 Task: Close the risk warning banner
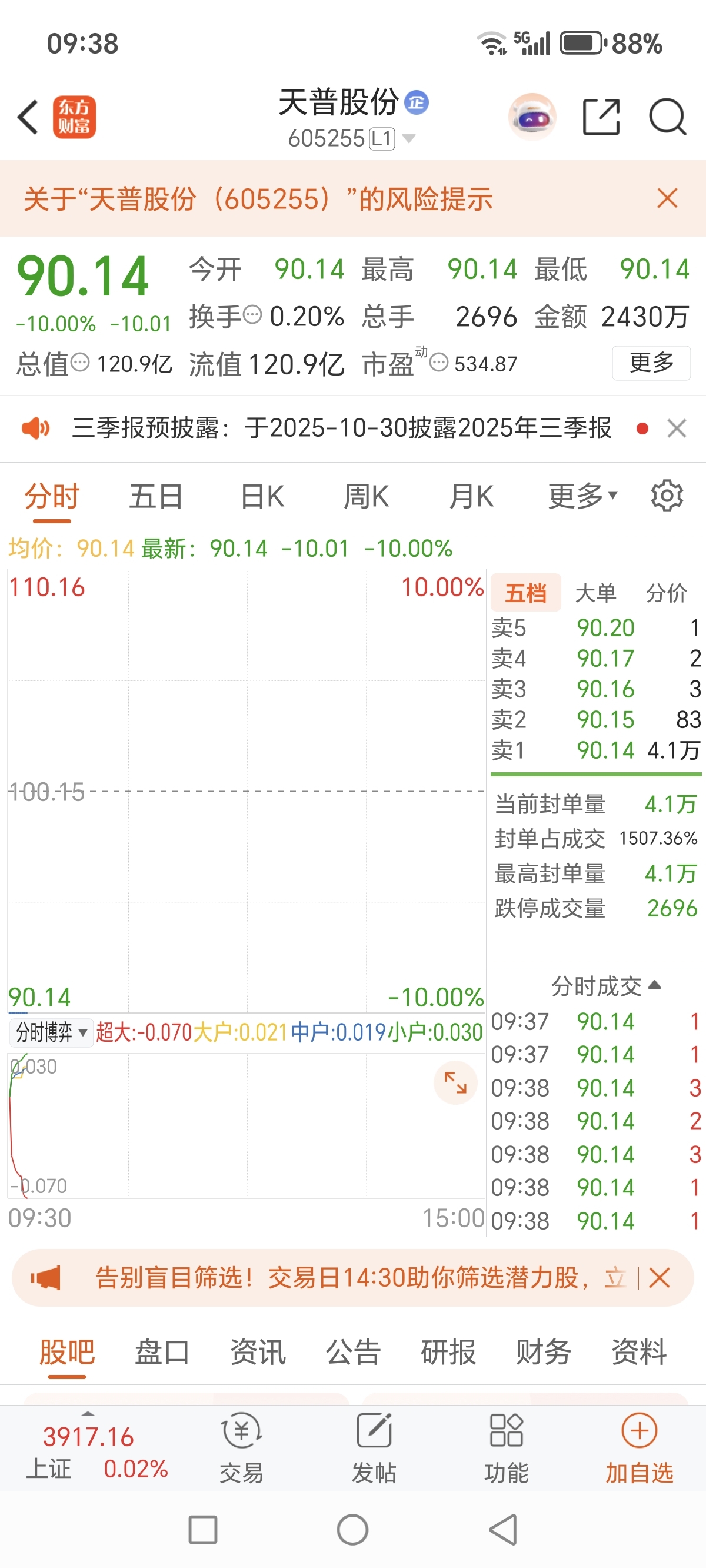tap(668, 198)
